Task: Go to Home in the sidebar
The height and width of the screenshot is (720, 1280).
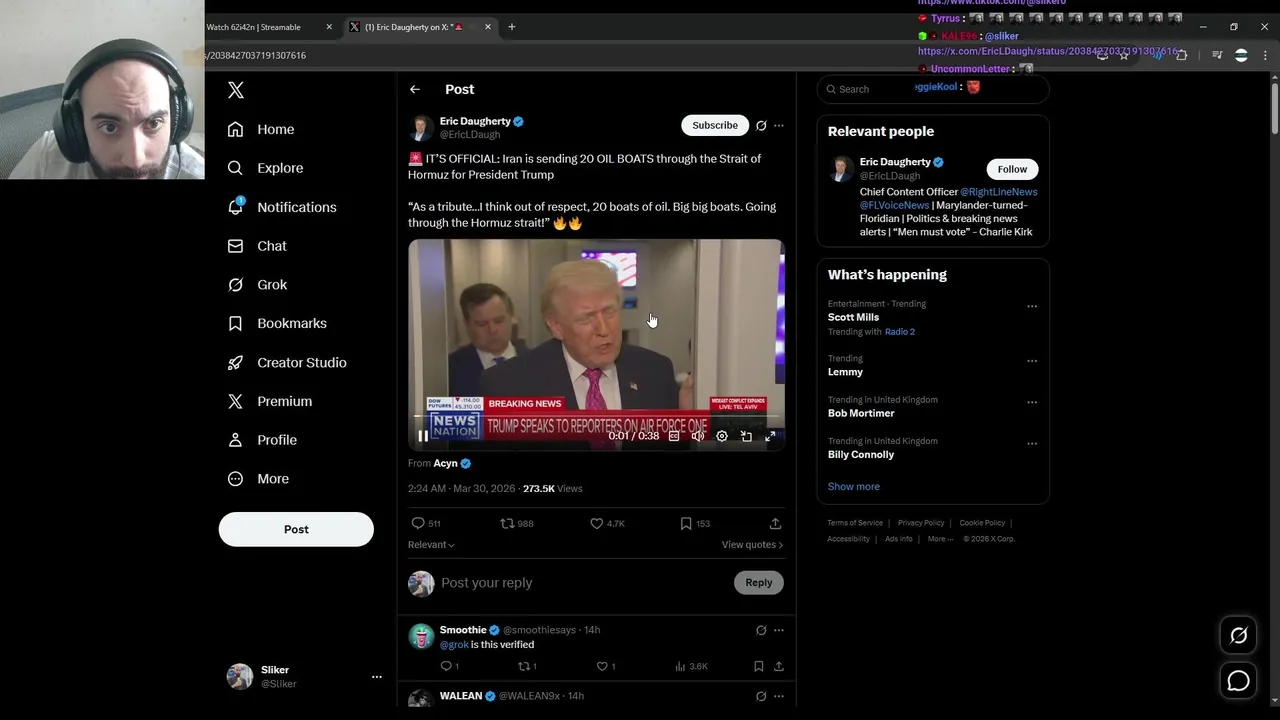Action: coord(261,129)
